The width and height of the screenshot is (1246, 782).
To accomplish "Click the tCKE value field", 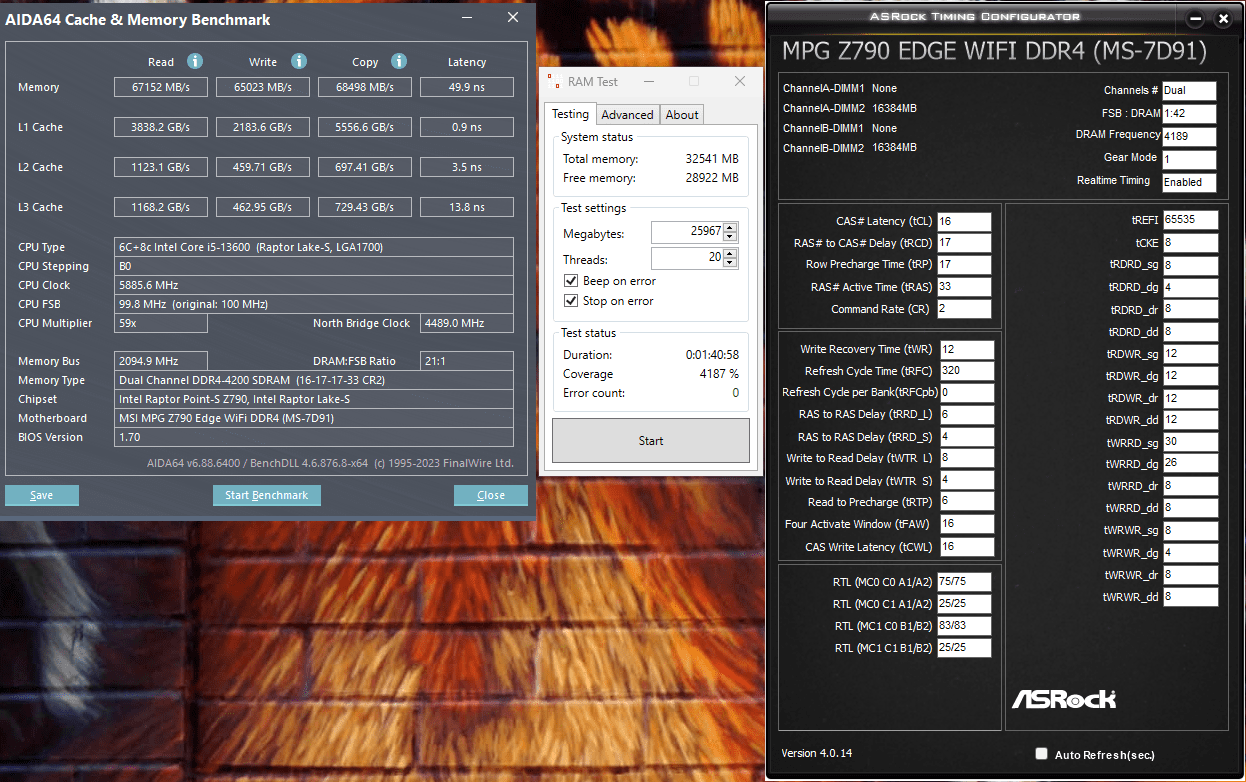I will (1190, 242).
